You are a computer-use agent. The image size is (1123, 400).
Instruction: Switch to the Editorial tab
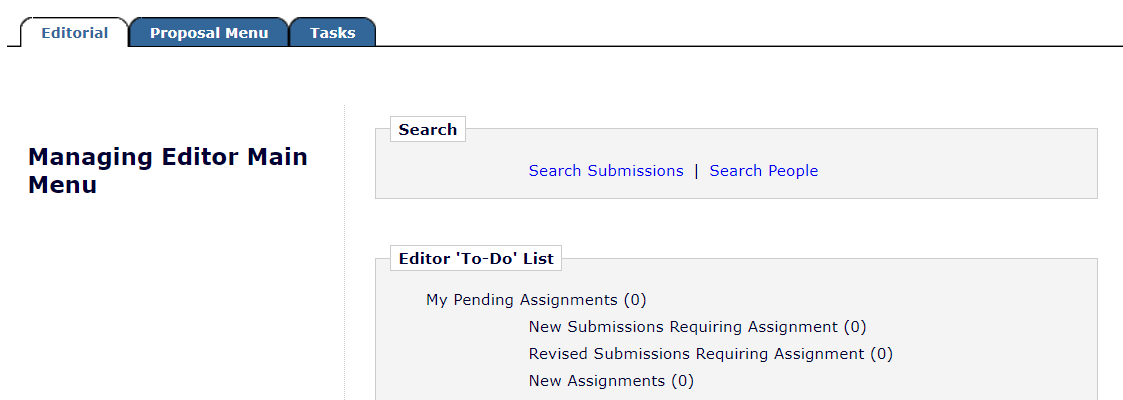(75, 33)
